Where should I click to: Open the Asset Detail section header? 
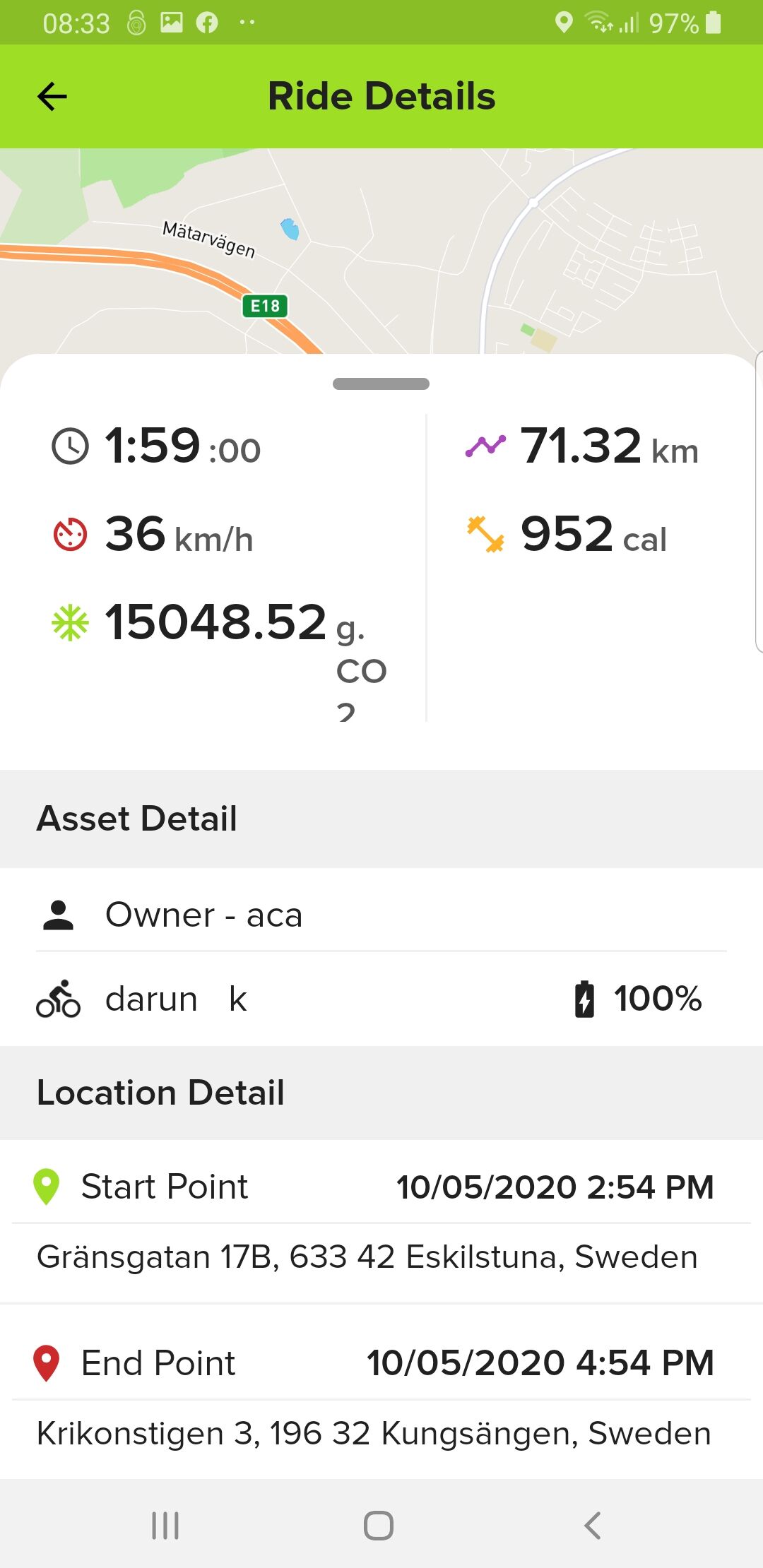pos(381,819)
